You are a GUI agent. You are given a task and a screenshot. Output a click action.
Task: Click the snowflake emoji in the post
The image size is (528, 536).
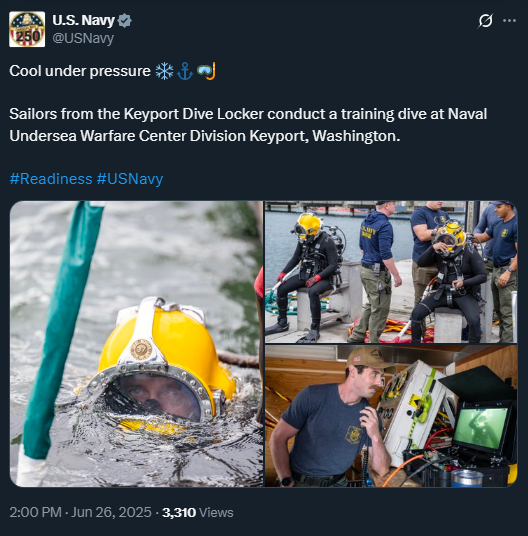(164, 71)
